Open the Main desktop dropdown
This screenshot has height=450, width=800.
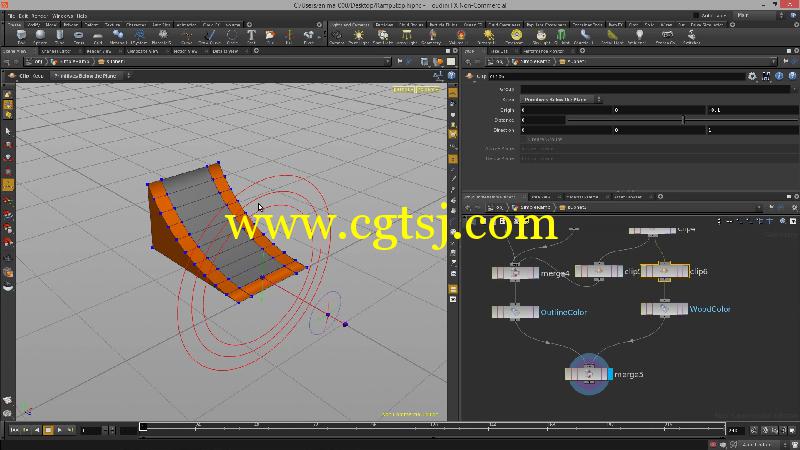[x=758, y=16]
